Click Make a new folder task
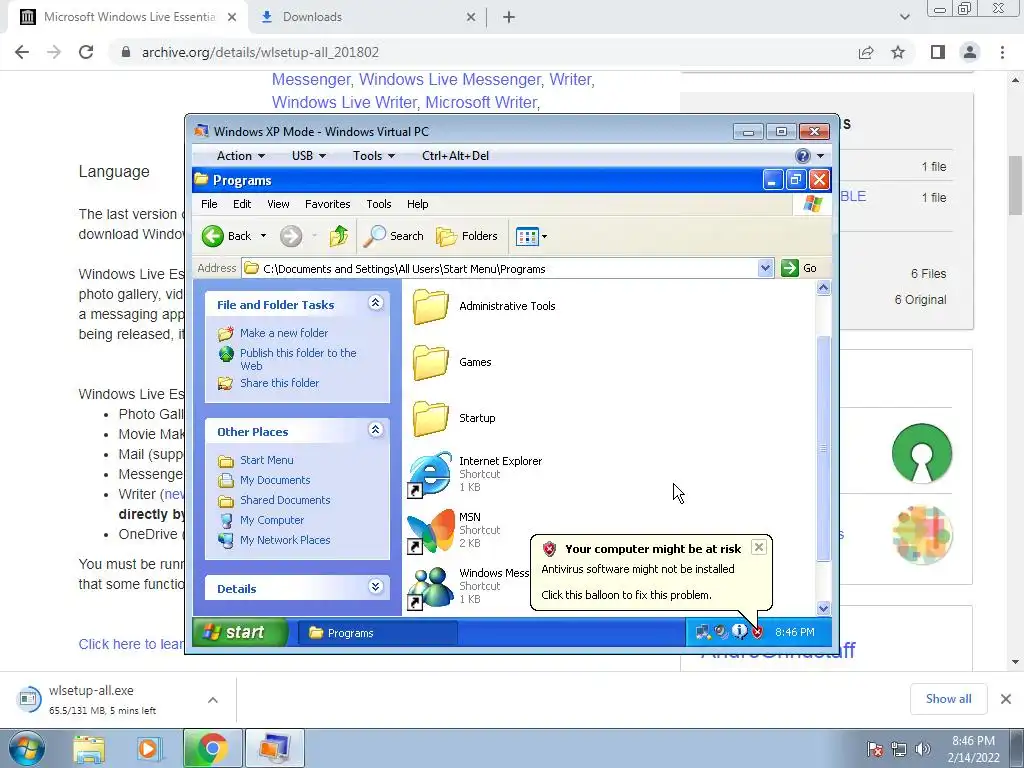 (283, 333)
